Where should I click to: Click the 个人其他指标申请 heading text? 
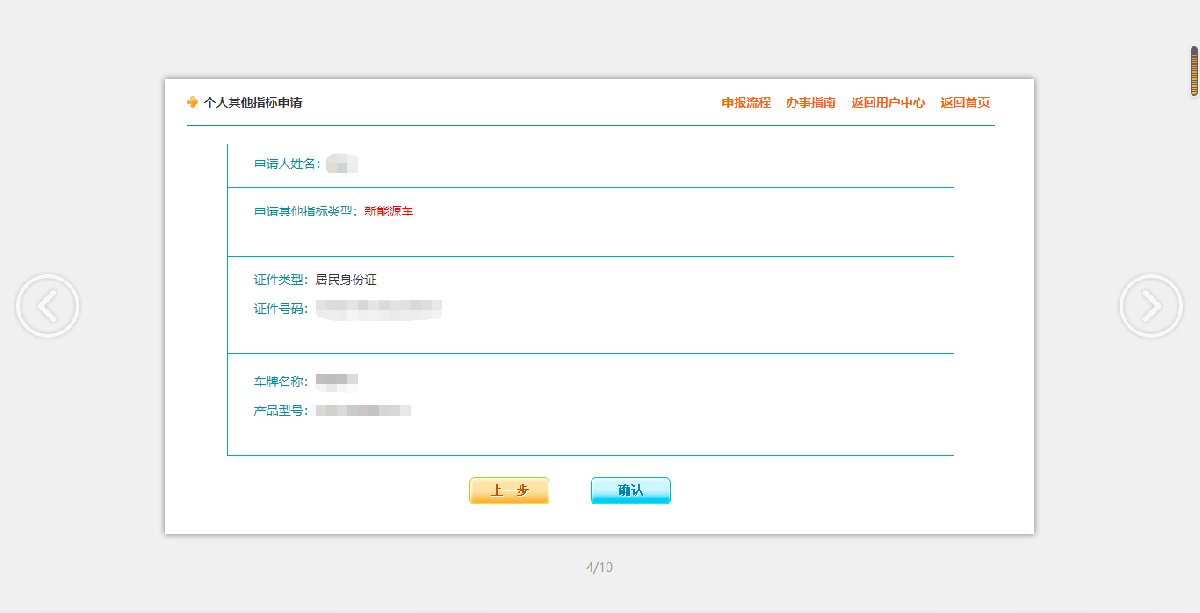pos(253,103)
